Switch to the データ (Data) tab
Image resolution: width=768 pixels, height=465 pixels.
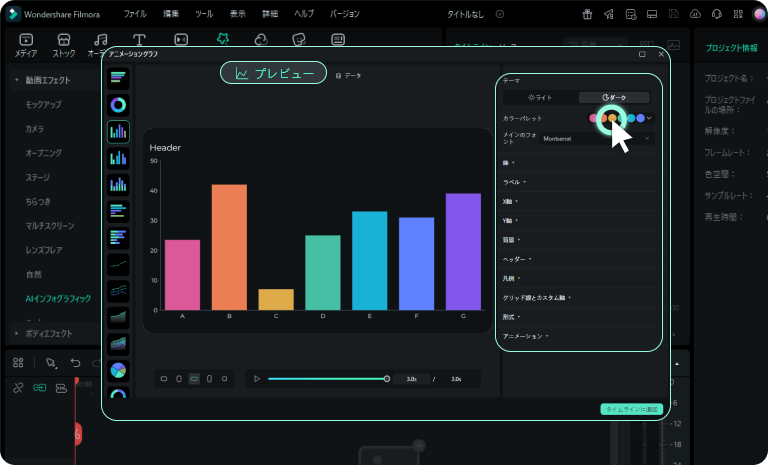pyautogui.click(x=349, y=75)
